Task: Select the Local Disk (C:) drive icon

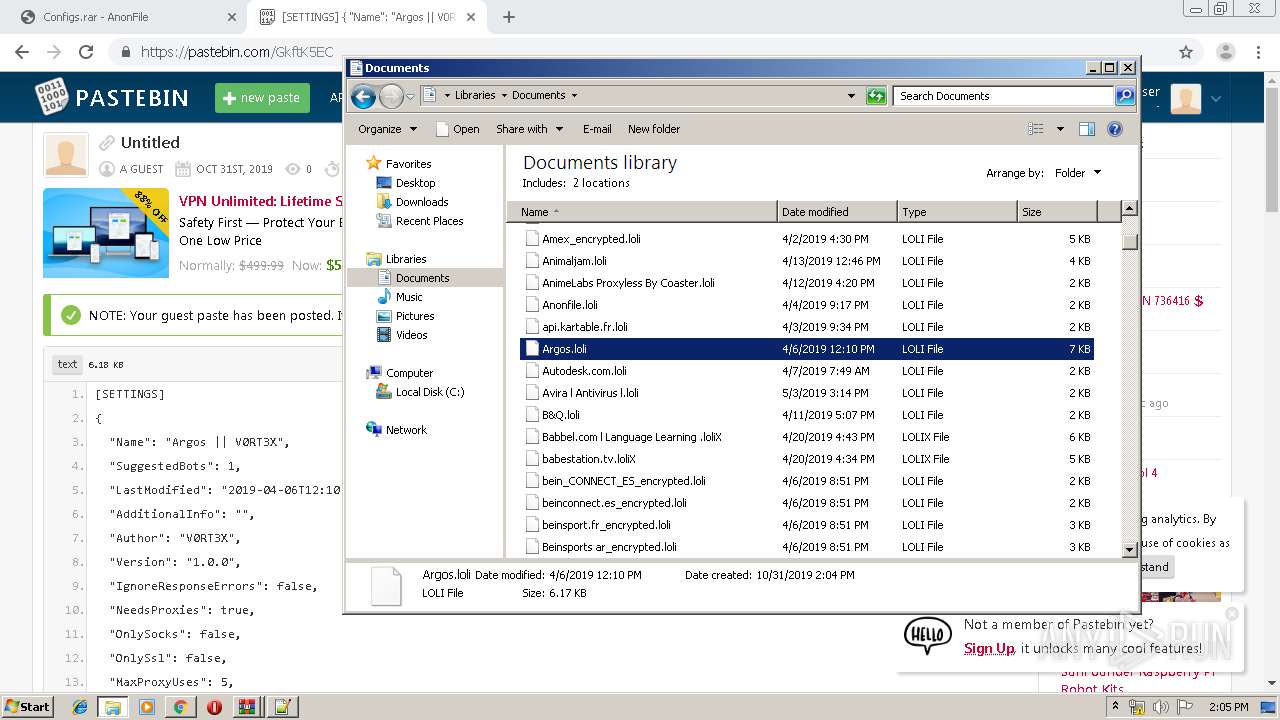Action: [x=384, y=392]
